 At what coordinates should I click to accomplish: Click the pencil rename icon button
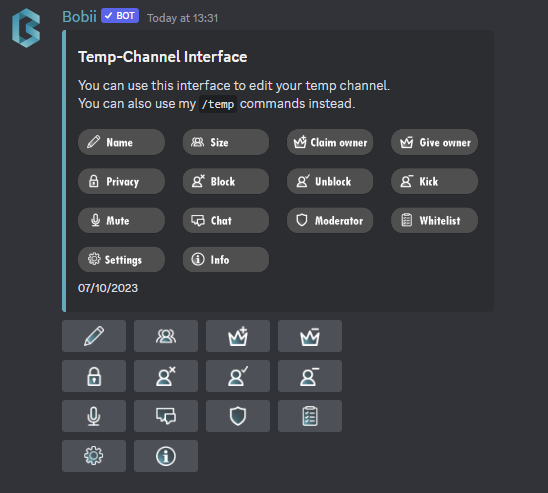94,336
